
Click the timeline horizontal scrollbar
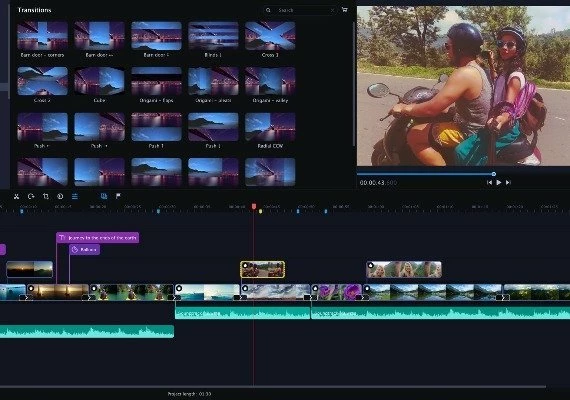pyautogui.click(x=273, y=387)
